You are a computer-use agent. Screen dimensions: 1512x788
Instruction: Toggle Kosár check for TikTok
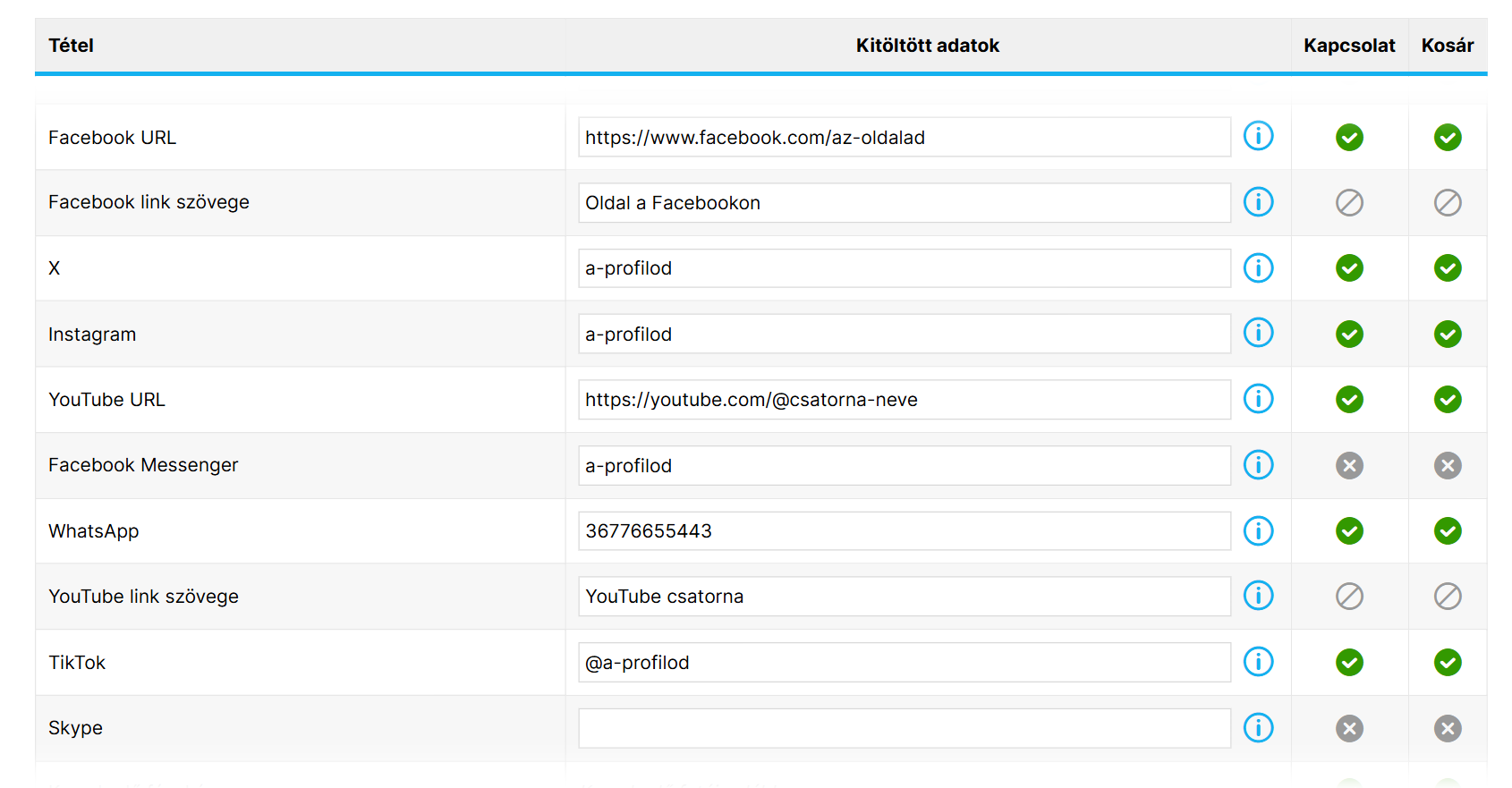[1448, 663]
